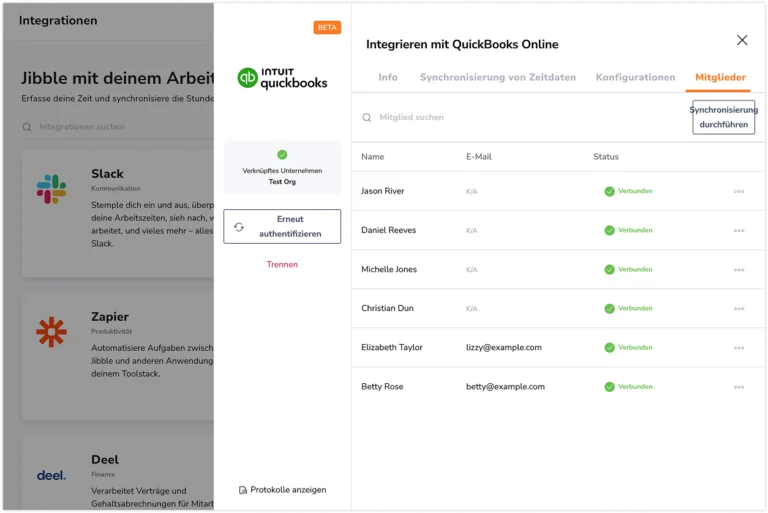The width and height of the screenshot is (768, 513).
Task: Click Erneut authentifizieren button
Action: [282, 226]
